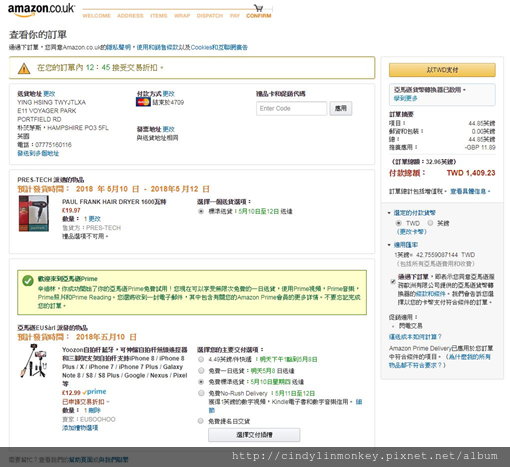Open the PAY checkout step
This screenshot has width=510, height=467.
pos(235,16)
